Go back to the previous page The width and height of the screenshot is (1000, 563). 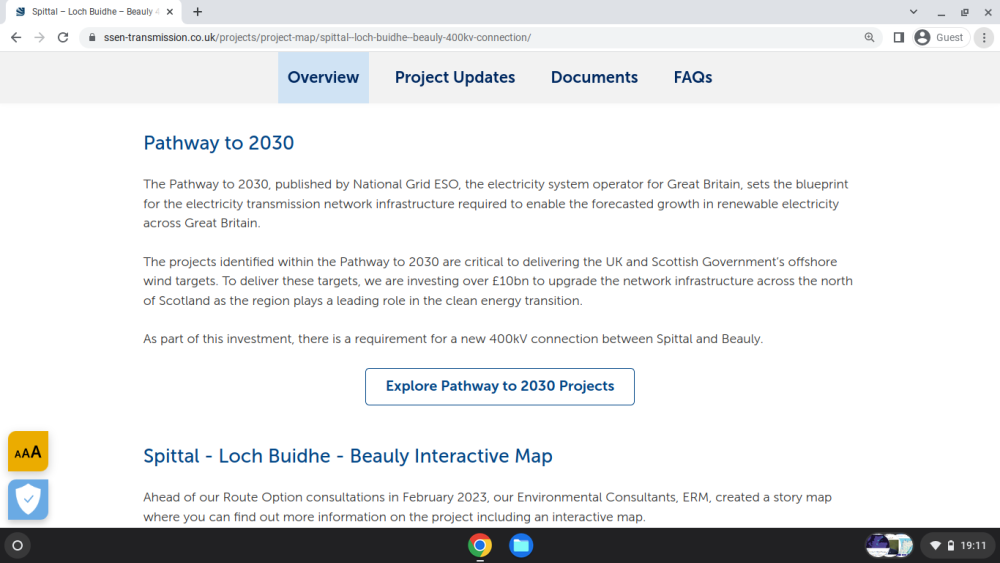16,38
